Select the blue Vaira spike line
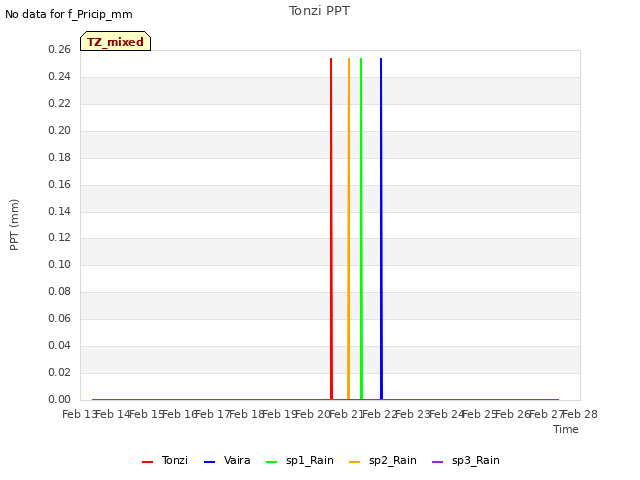This screenshot has width=640, height=480. point(381,229)
